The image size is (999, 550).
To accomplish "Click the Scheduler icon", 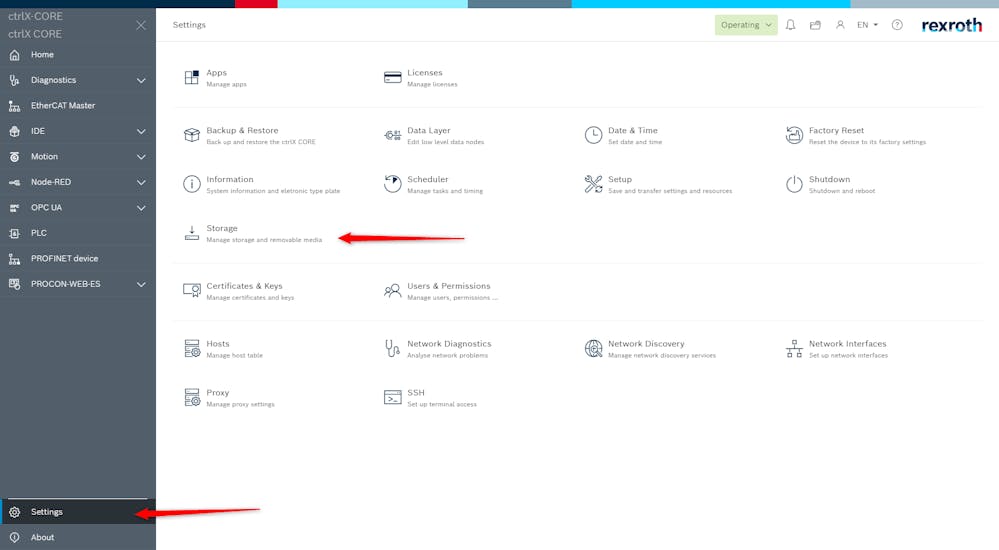I will click(x=392, y=184).
